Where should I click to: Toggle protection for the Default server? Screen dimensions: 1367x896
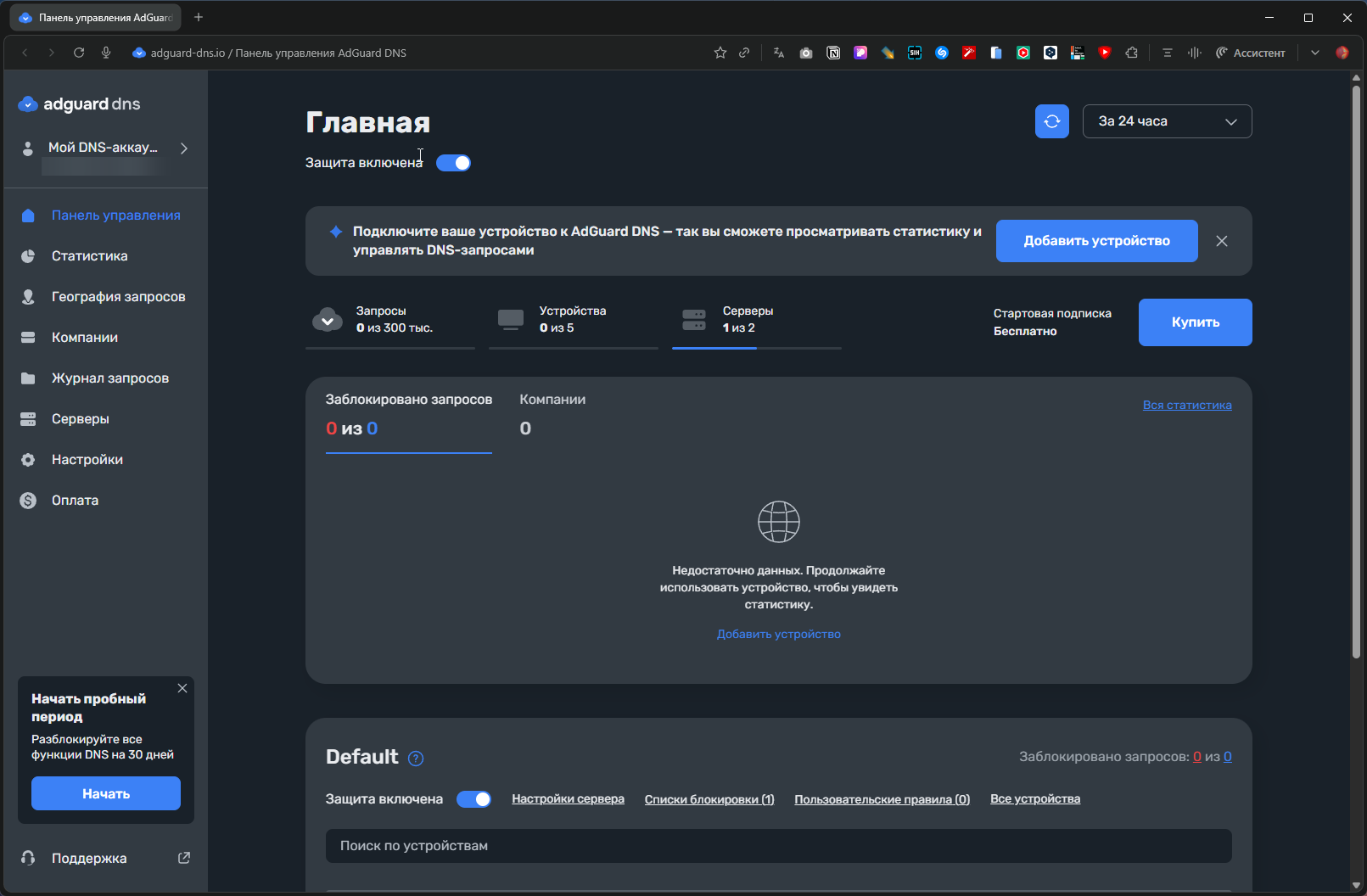tap(473, 799)
